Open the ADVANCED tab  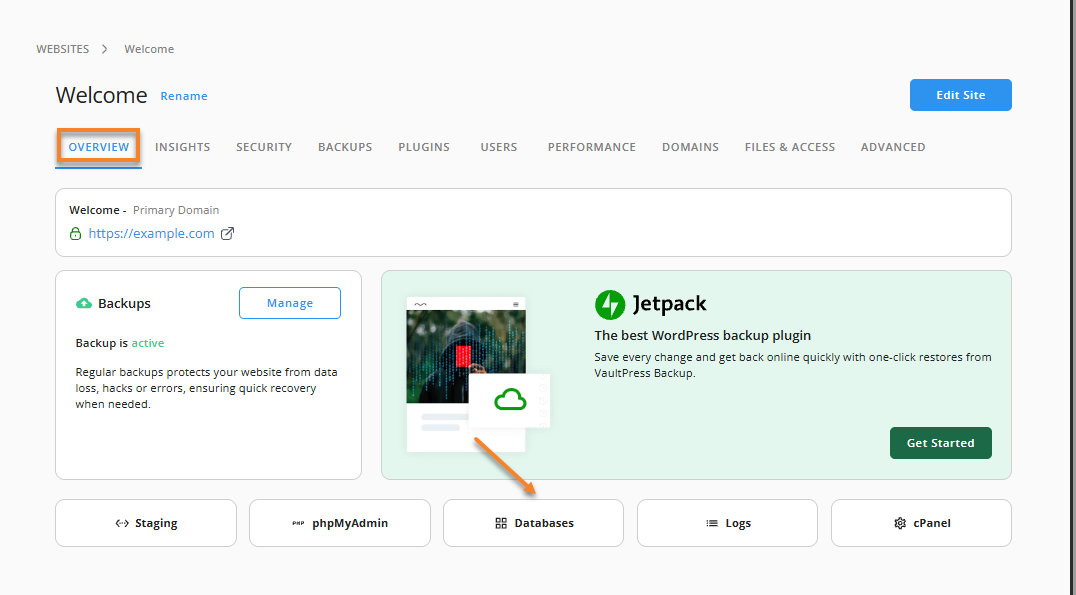[893, 147]
